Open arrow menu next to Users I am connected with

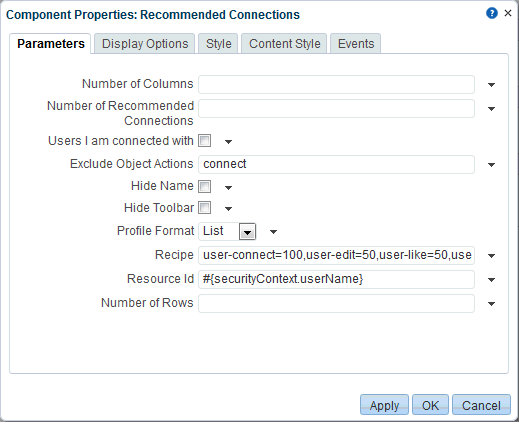[228, 142]
